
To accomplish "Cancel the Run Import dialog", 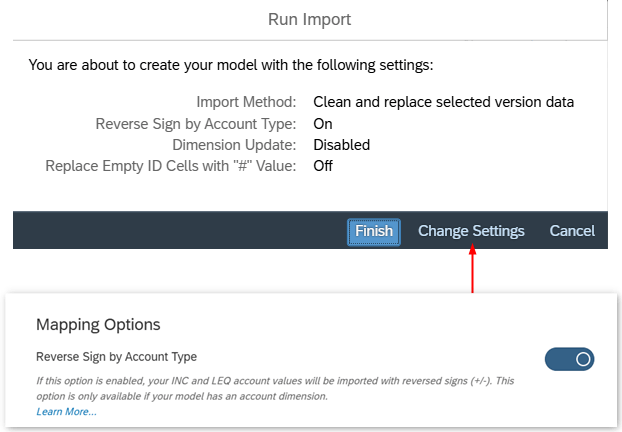I will [572, 231].
